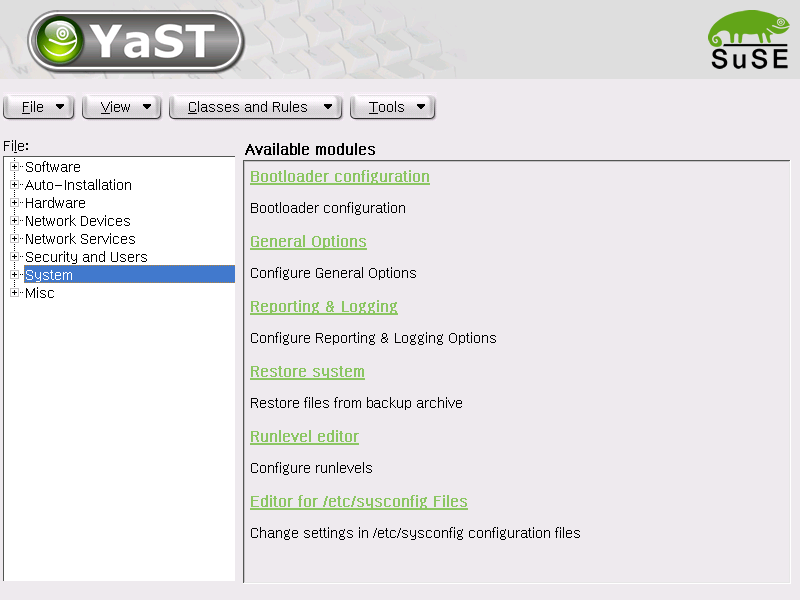800x600 pixels.
Task: Open the Tools dropdown menu
Action: (x=392, y=107)
